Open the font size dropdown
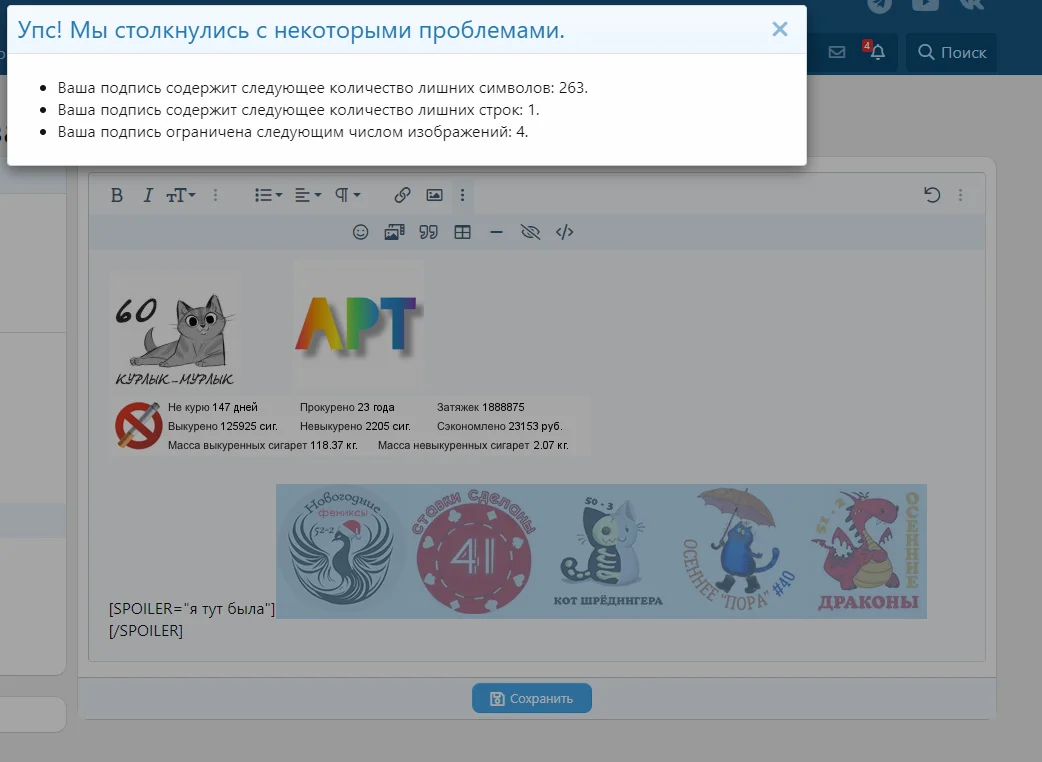1042x762 pixels. coord(180,195)
